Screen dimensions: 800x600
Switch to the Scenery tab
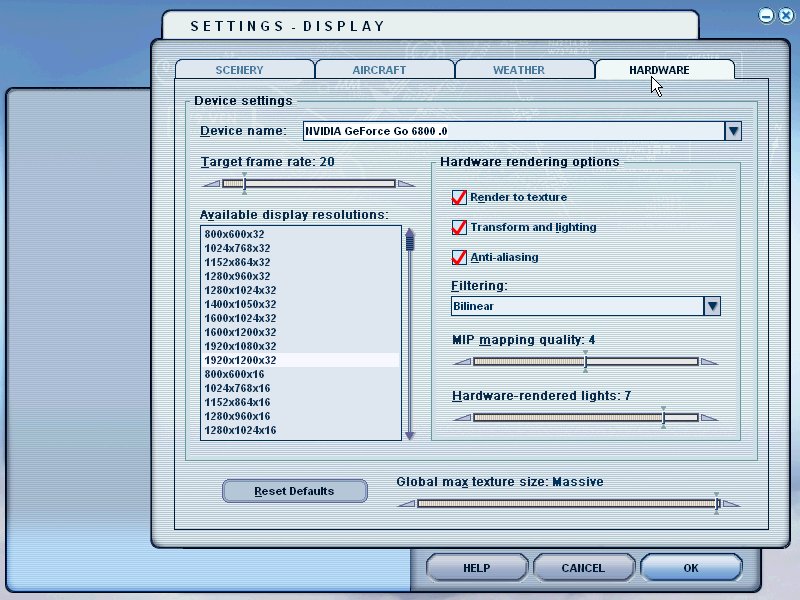pos(240,70)
